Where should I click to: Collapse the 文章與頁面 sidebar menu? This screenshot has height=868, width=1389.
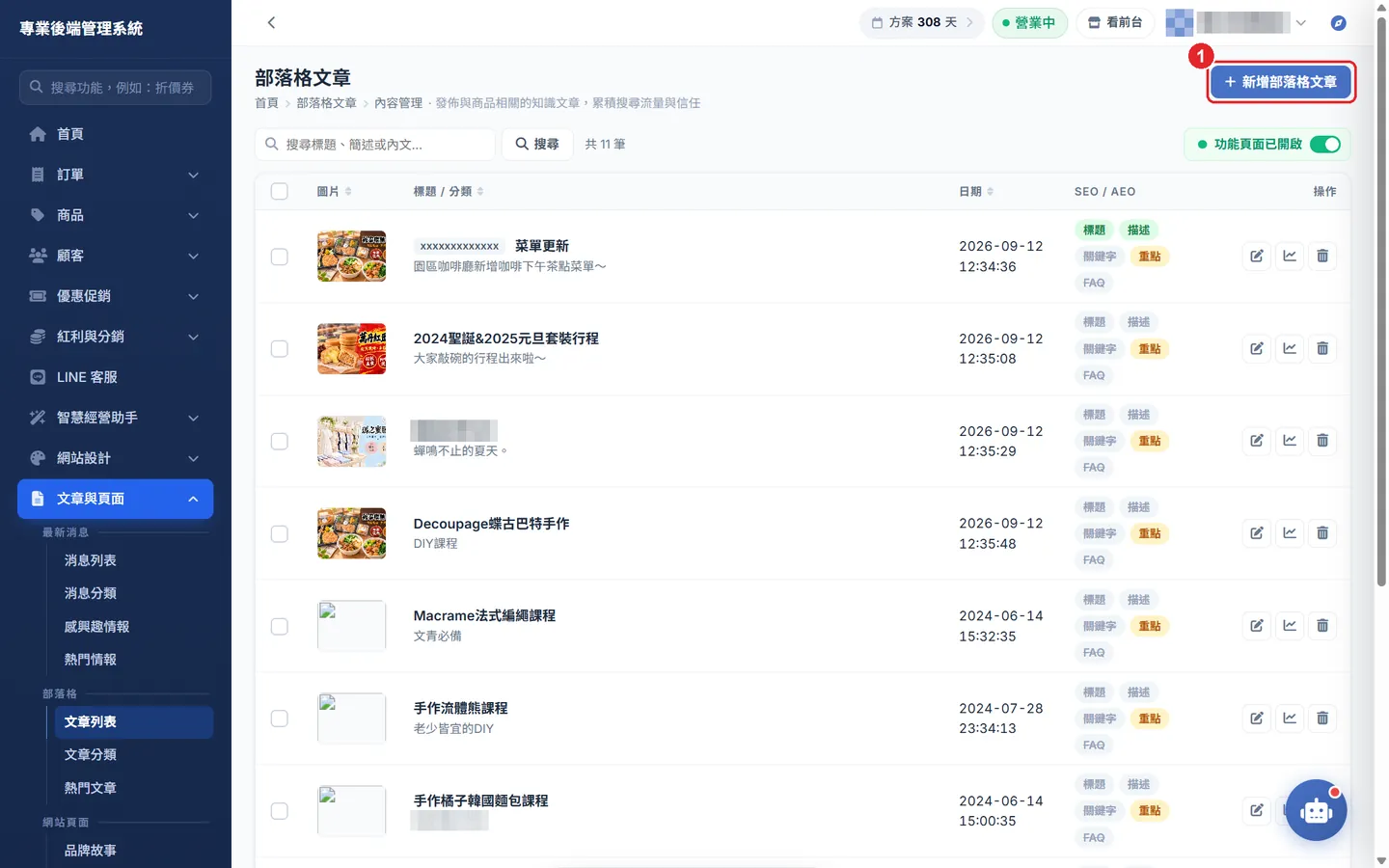pyautogui.click(x=116, y=499)
